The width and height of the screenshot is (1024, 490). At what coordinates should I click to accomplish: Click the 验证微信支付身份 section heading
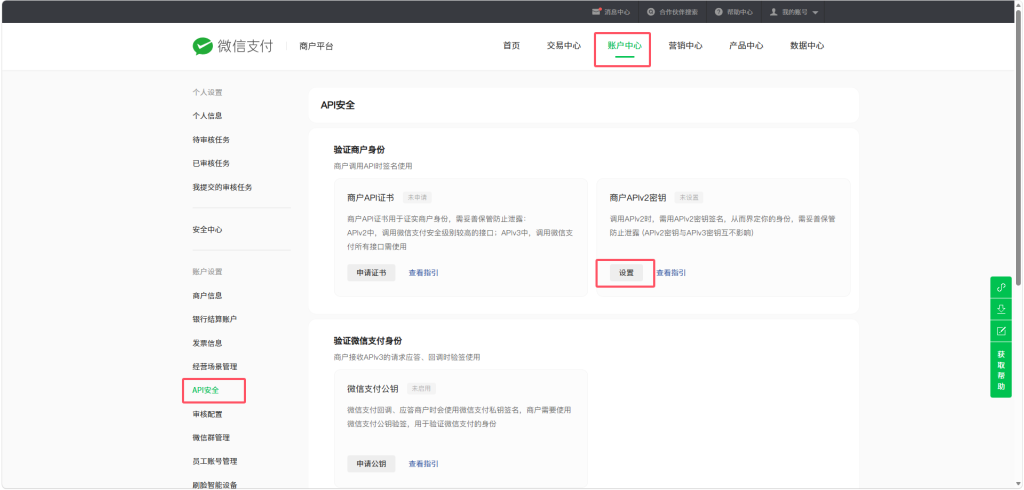(x=368, y=341)
